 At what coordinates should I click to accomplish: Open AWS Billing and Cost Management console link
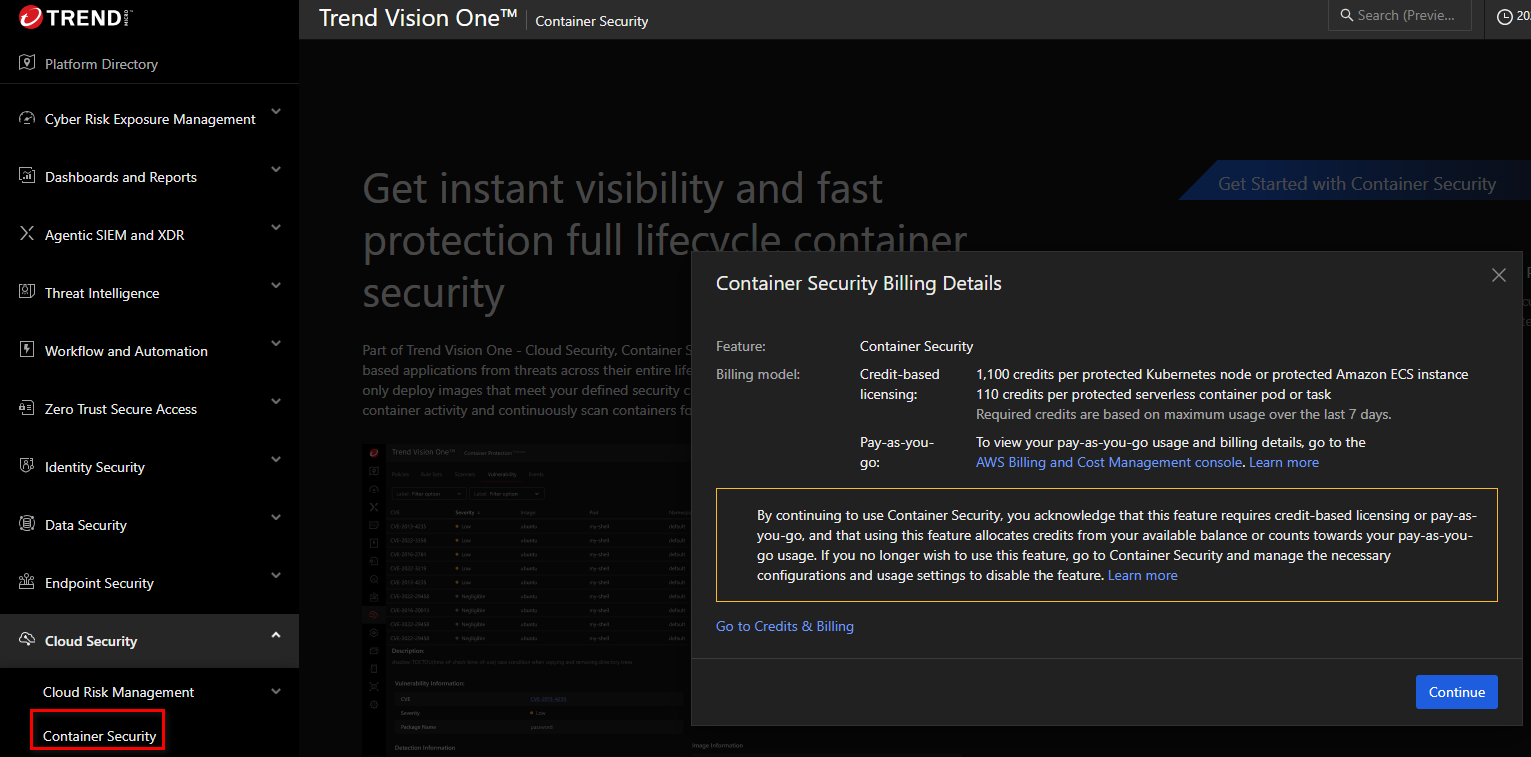point(1108,462)
